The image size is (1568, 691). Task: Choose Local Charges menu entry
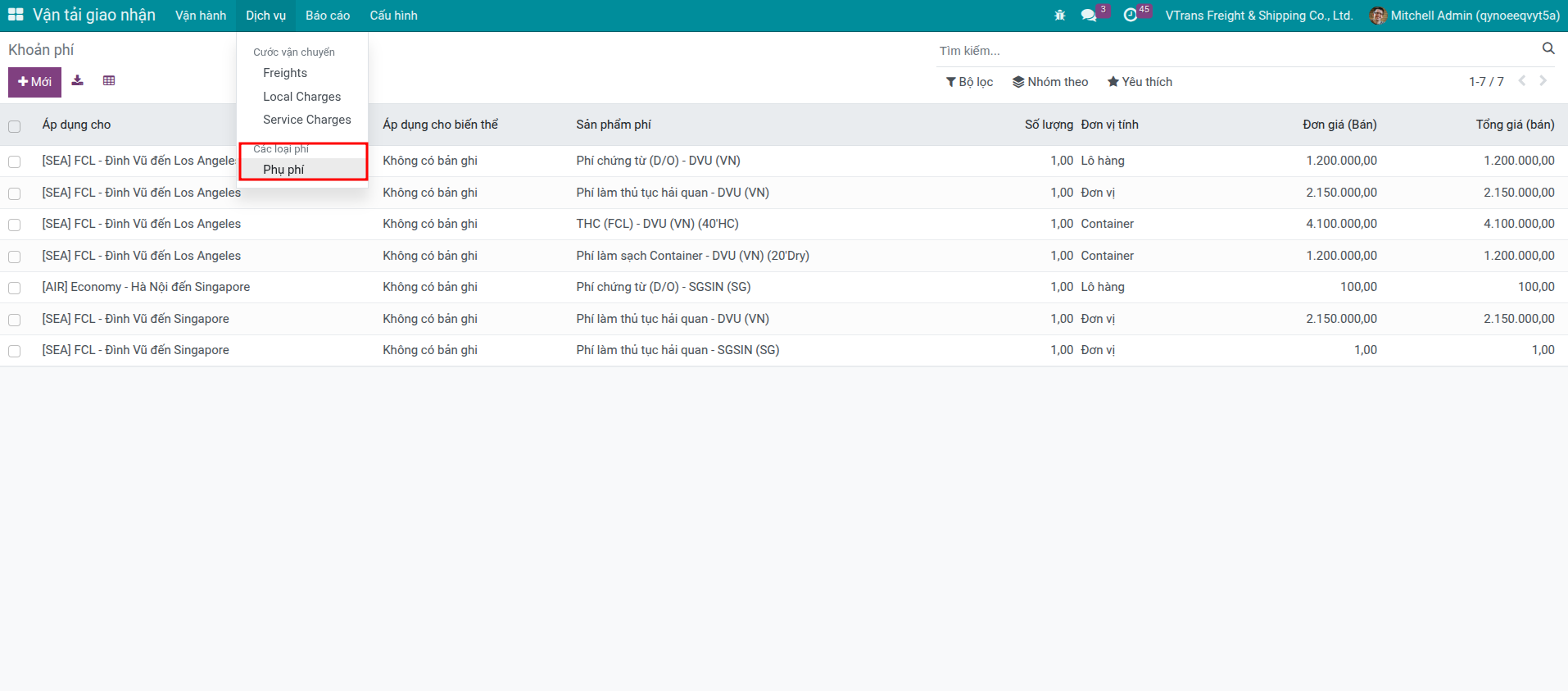coord(301,97)
